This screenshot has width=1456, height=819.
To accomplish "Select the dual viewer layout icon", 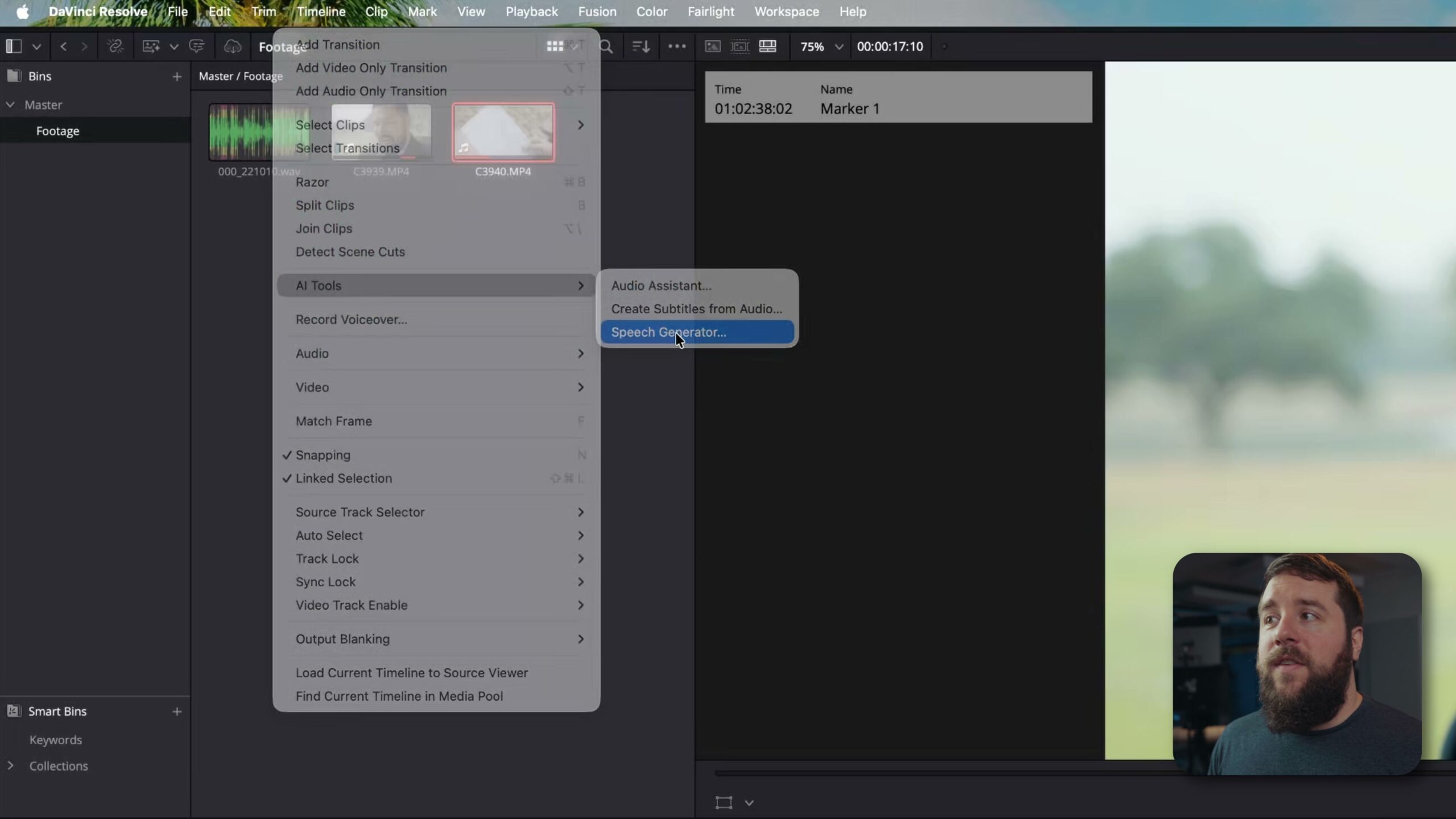I will coord(768,46).
